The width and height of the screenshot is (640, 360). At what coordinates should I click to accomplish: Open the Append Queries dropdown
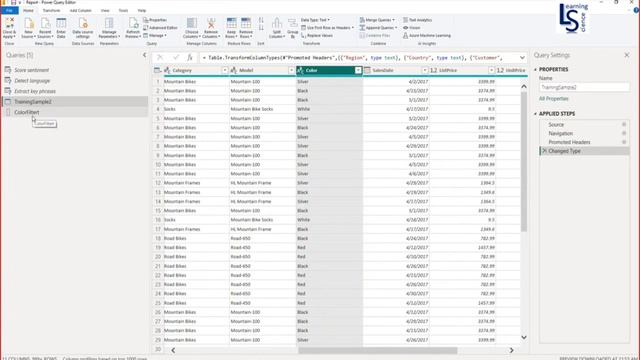pyautogui.click(x=378, y=28)
